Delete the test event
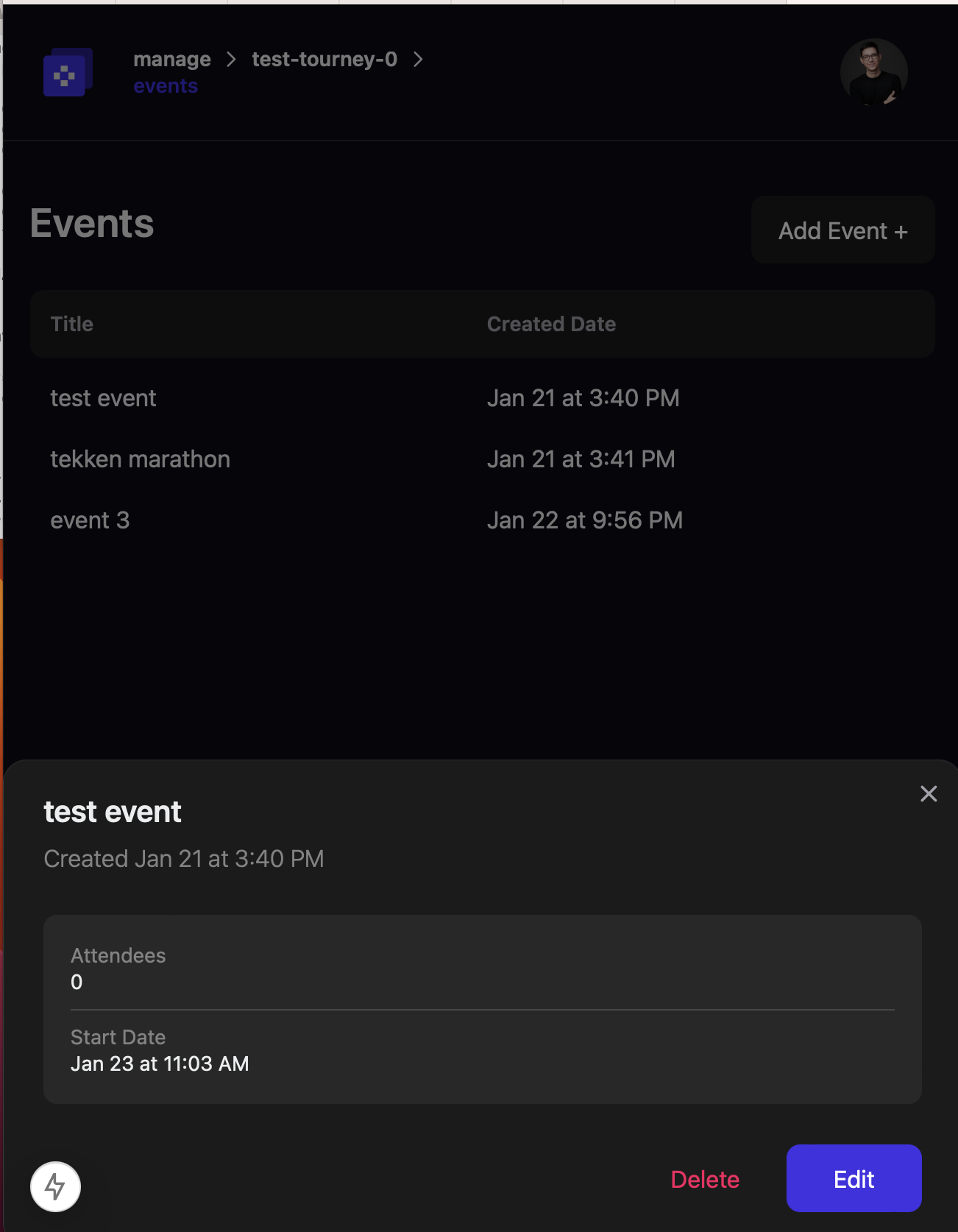This screenshot has width=958, height=1232. click(x=705, y=1179)
